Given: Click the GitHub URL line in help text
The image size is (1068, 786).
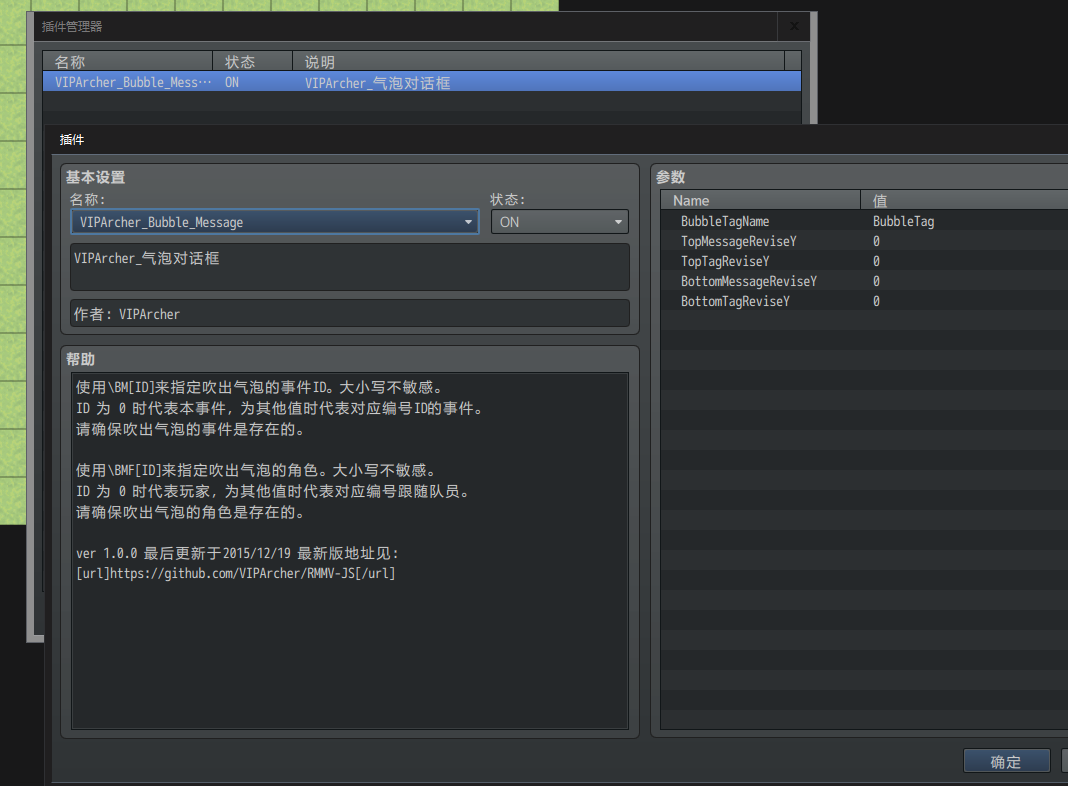Looking at the screenshot, I should click(236, 573).
